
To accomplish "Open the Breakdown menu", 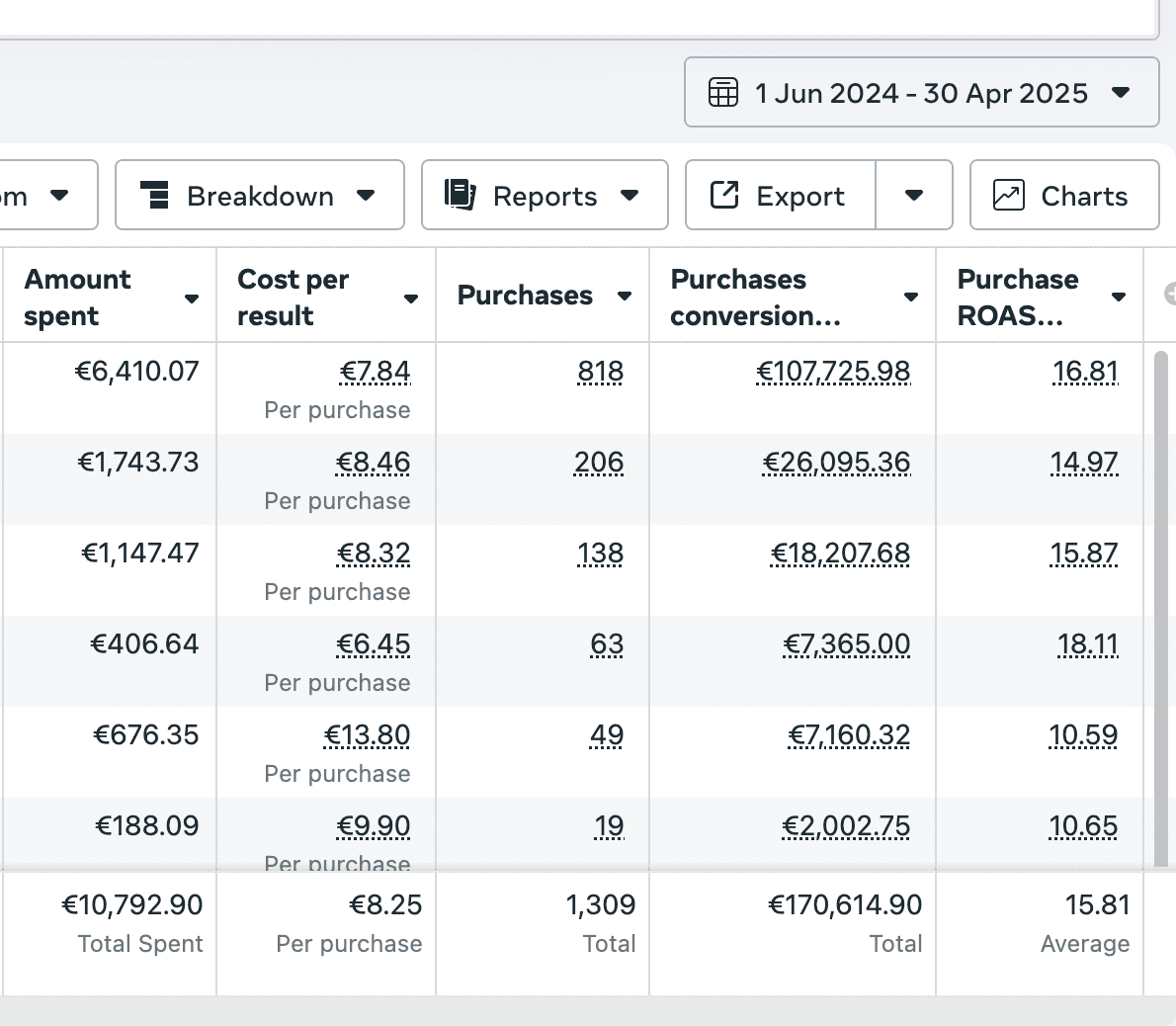I will click(260, 196).
